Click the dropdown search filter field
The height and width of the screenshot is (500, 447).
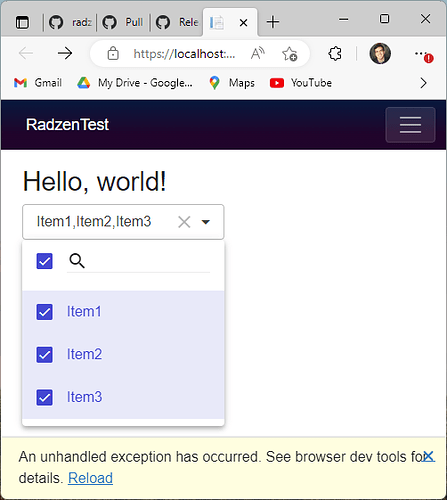(x=138, y=261)
